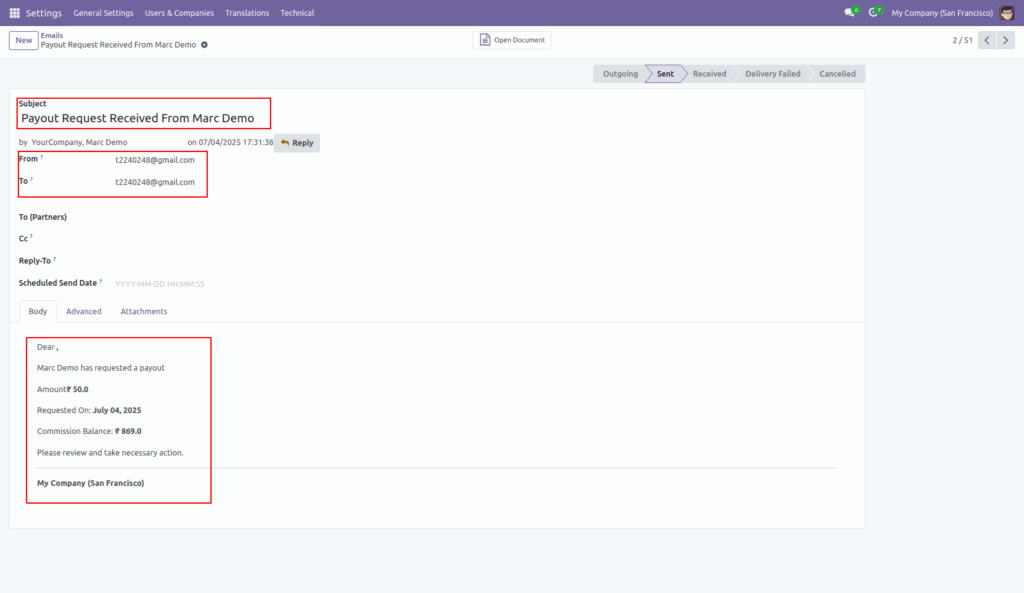Open the apps menu grid icon

14,12
